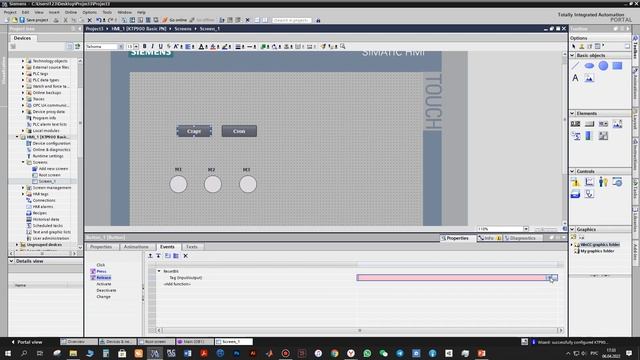Select the User view control
This screenshot has width=640, height=360.
coord(603,182)
